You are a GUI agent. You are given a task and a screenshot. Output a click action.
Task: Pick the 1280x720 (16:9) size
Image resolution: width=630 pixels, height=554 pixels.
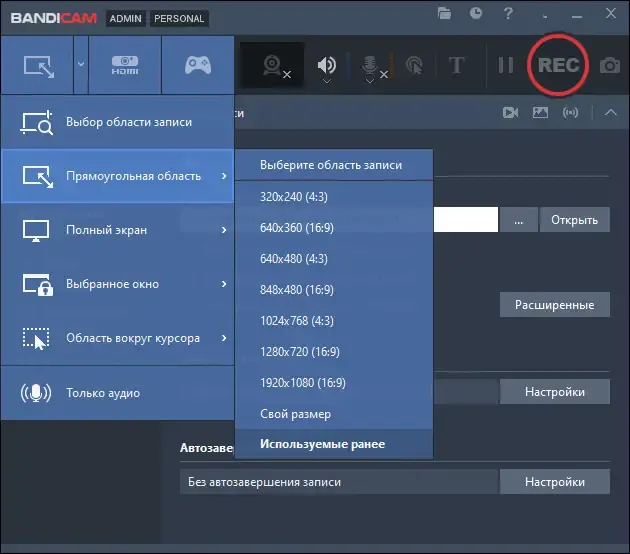pos(334,352)
